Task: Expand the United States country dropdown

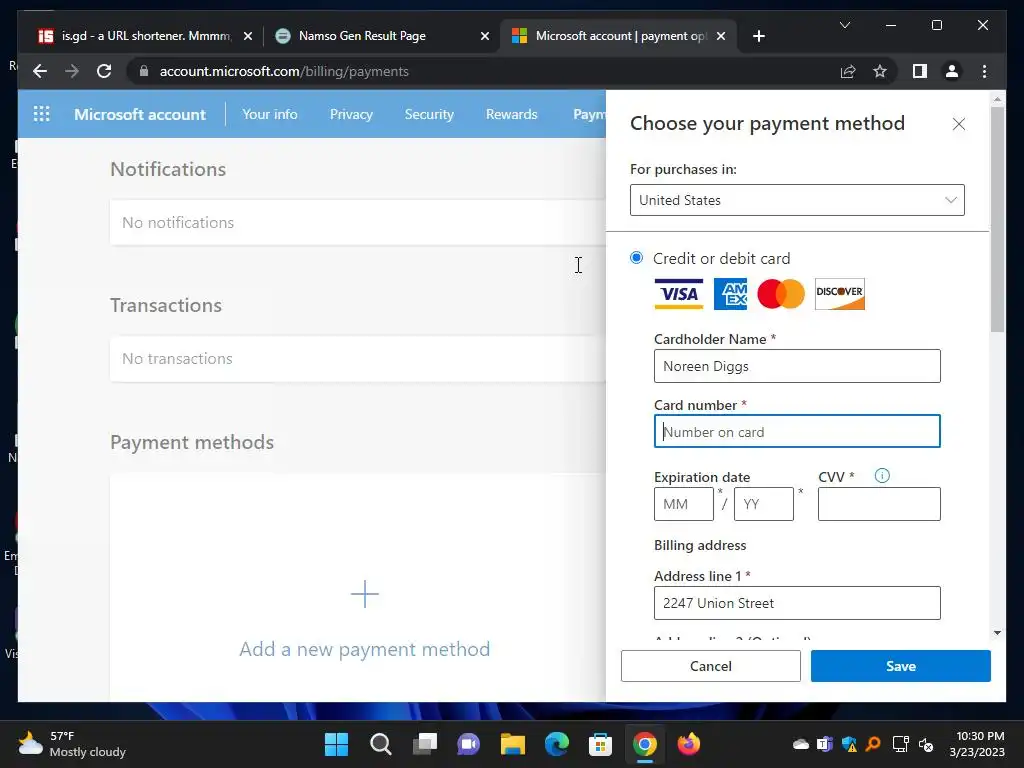Action: click(797, 200)
